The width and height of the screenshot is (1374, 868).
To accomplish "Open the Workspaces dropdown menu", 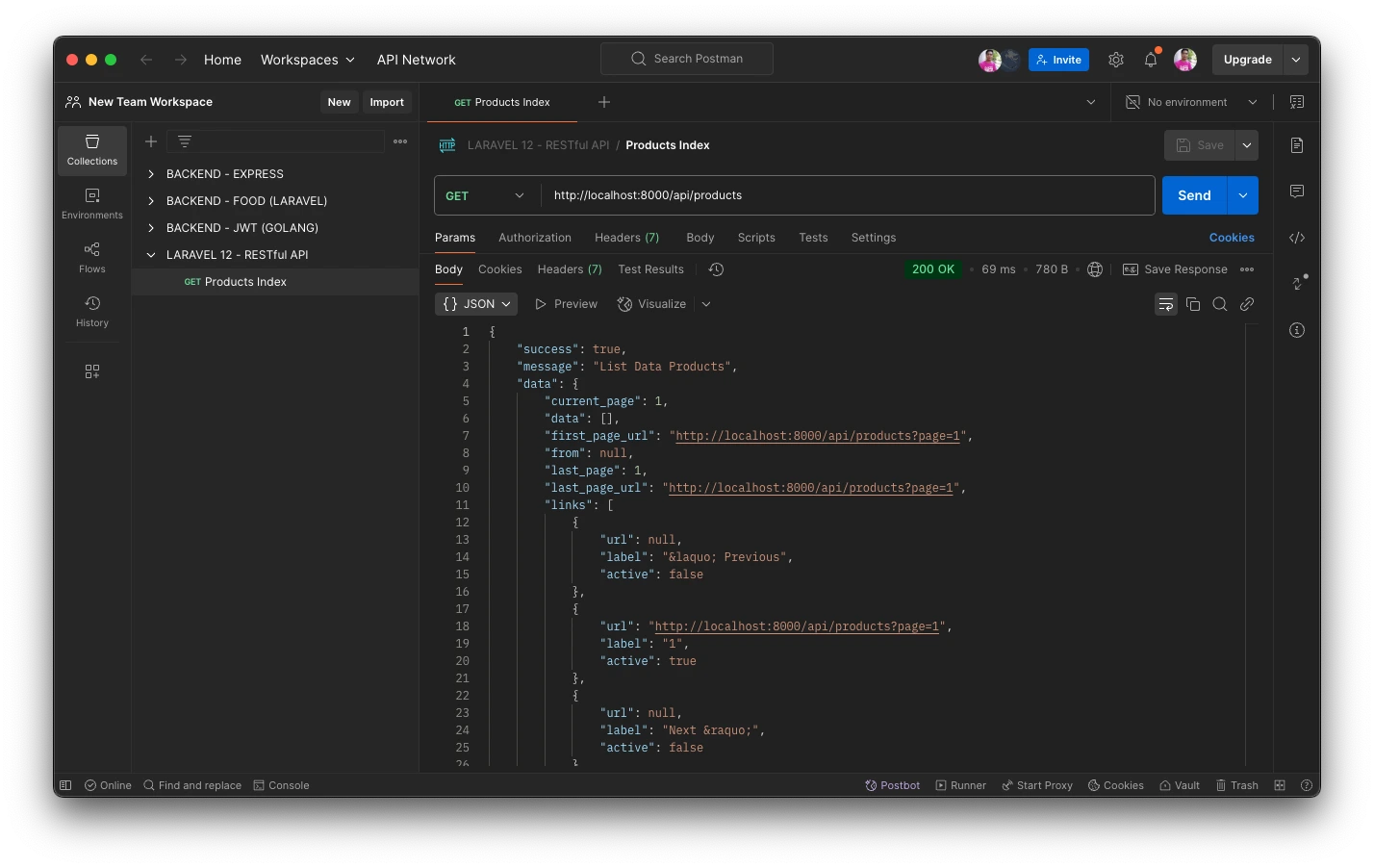I will point(308,60).
